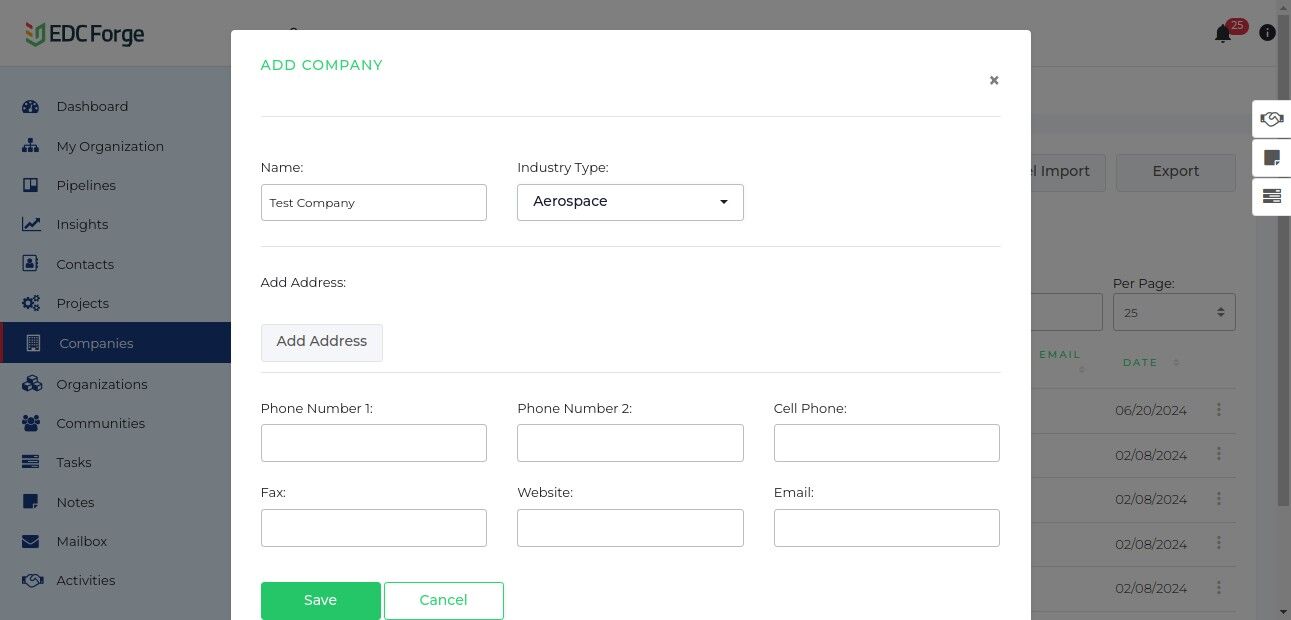
Task: Open the Per Page selector
Action: point(1174,312)
